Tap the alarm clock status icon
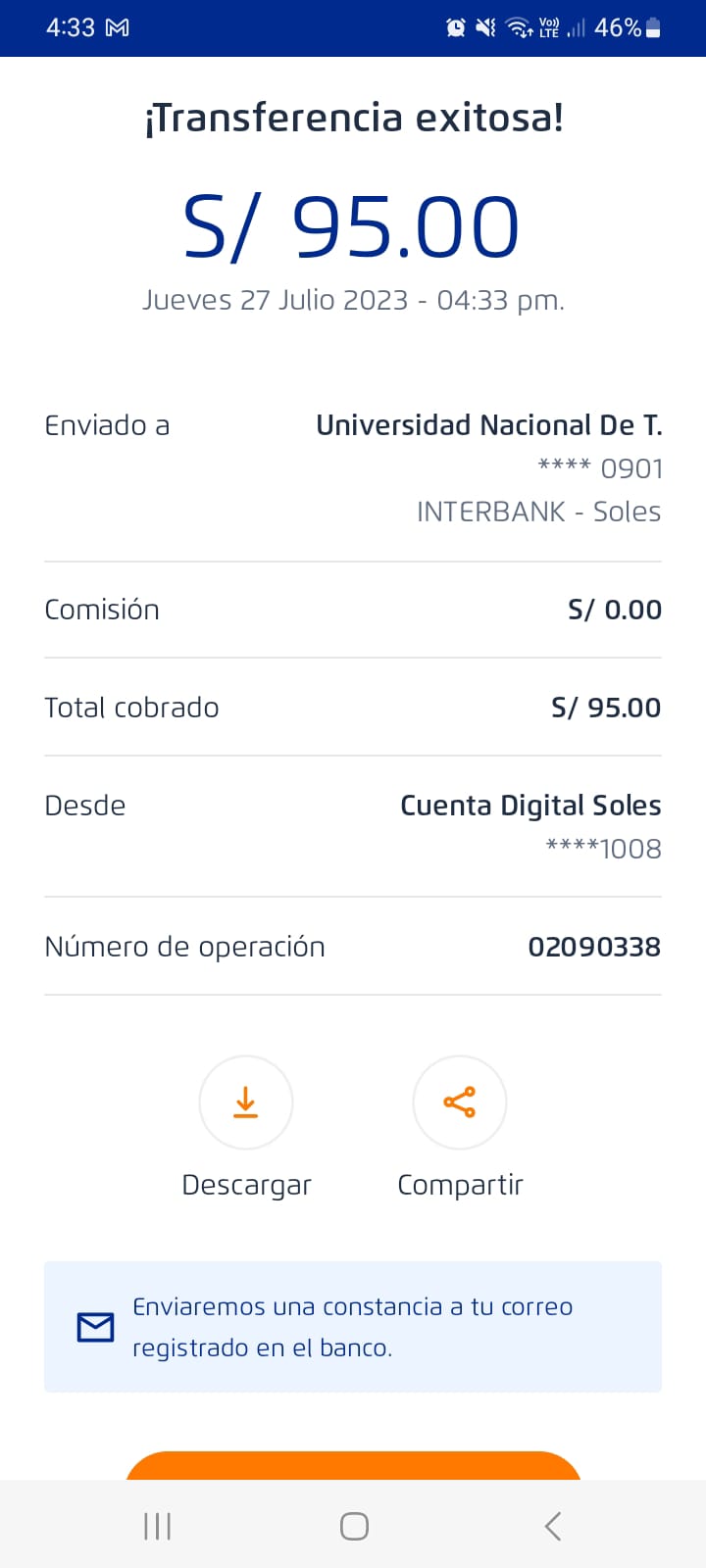 pos(456,27)
